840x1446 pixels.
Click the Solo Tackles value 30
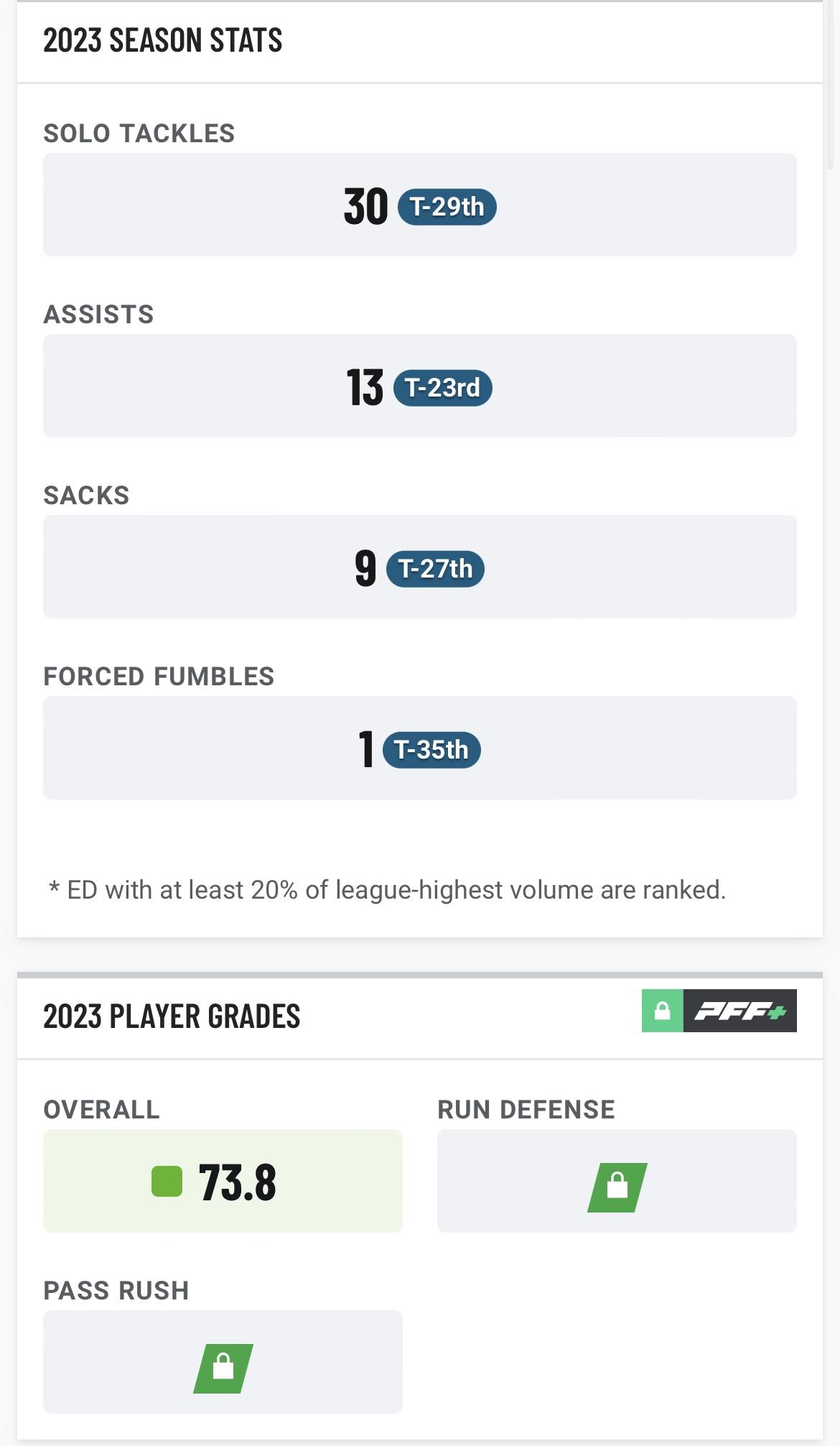[x=365, y=207]
